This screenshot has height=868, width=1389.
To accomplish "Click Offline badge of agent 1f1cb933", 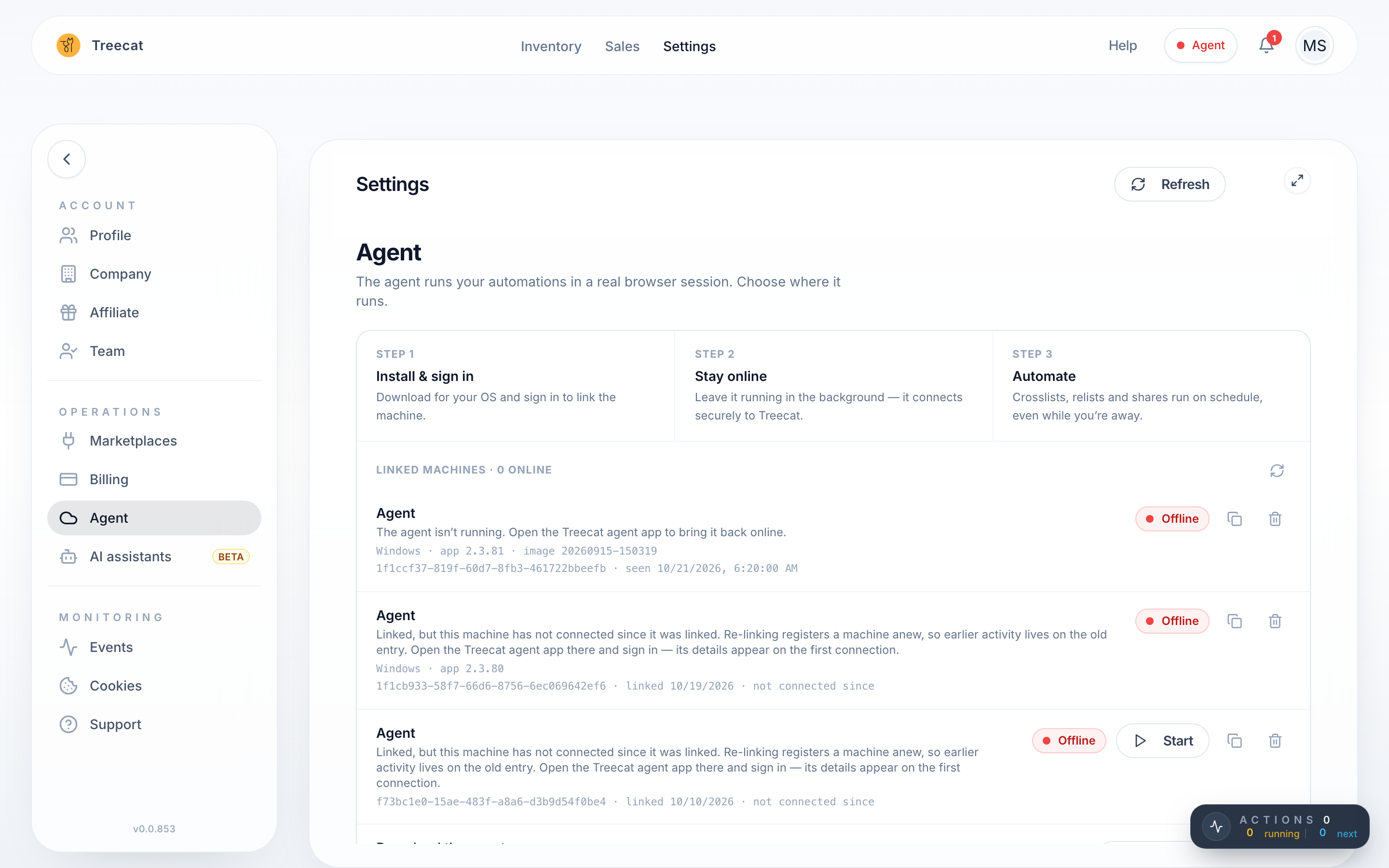I will (1172, 621).
